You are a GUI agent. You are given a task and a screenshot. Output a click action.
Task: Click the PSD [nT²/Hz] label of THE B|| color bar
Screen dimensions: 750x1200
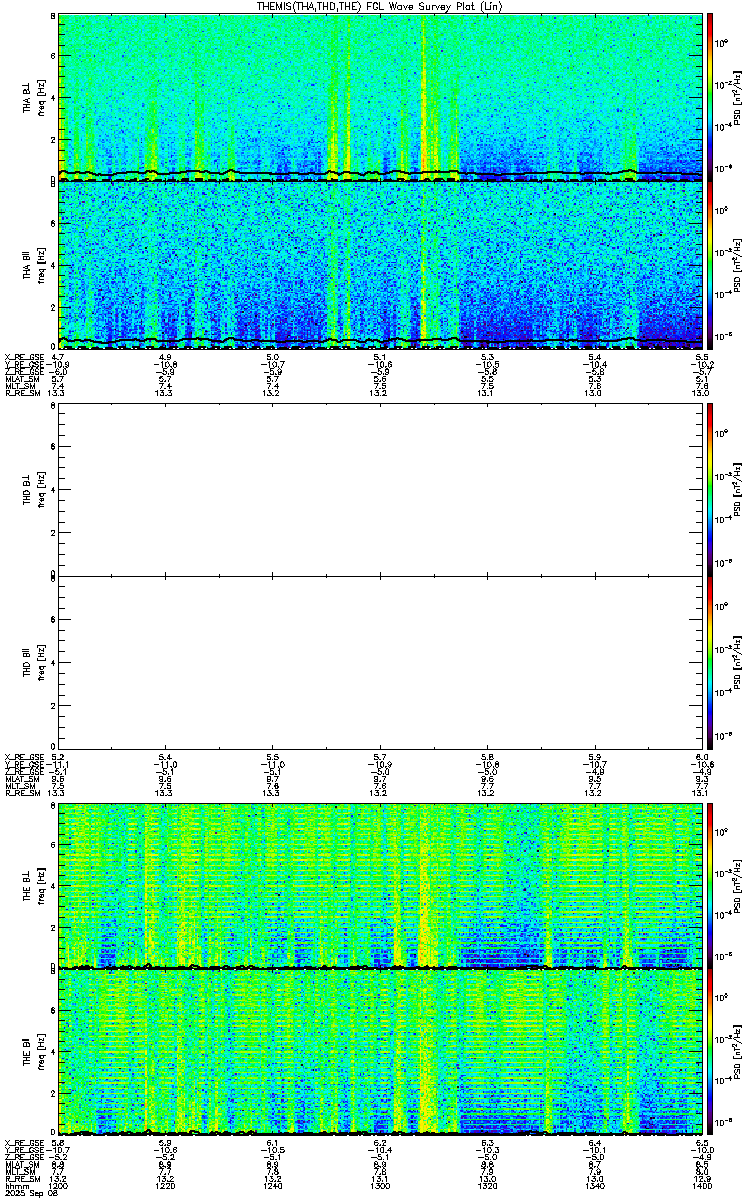click(x=738, y=1052)
